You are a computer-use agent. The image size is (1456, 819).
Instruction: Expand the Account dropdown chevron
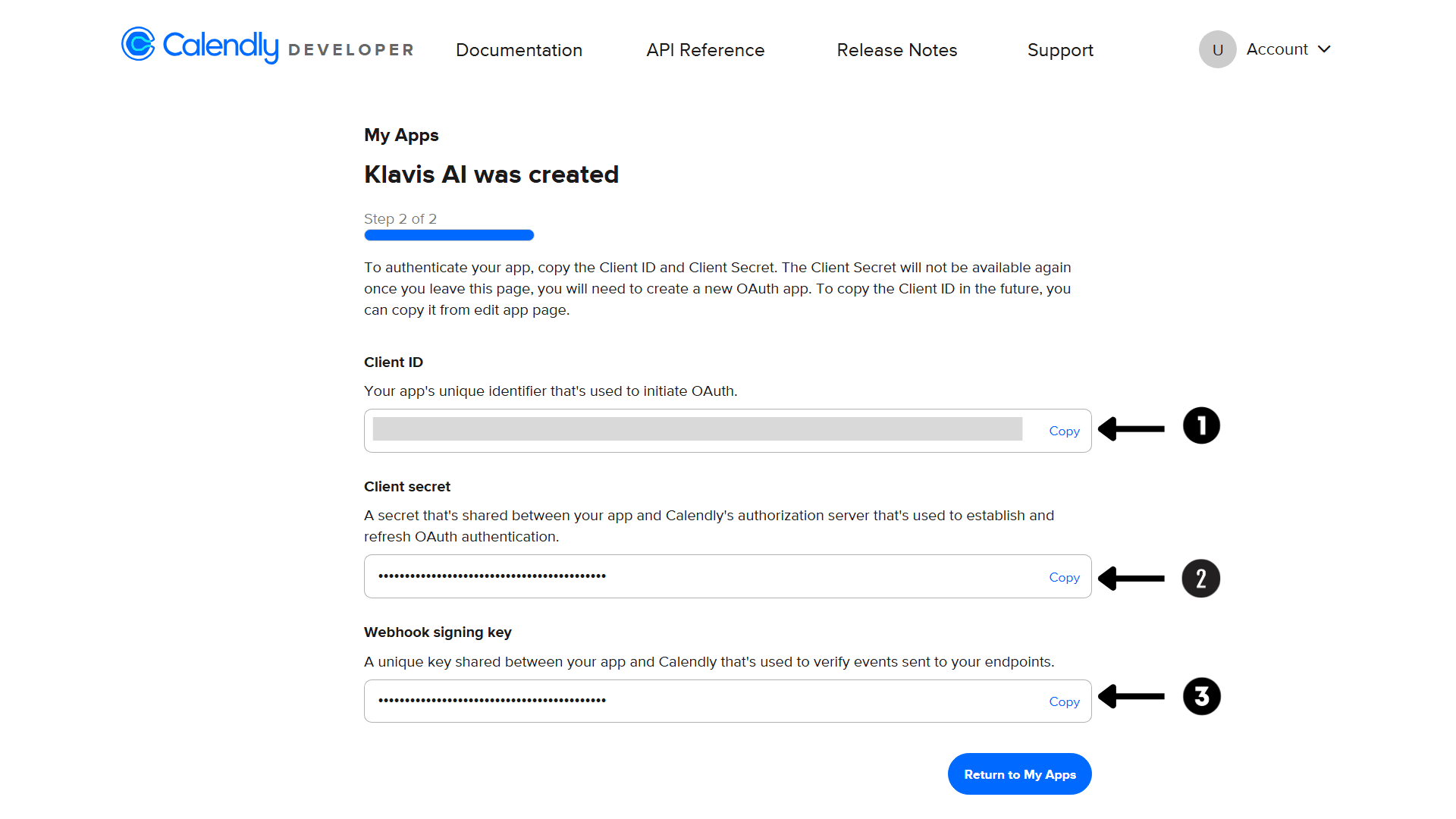(x=1325, y=49)
